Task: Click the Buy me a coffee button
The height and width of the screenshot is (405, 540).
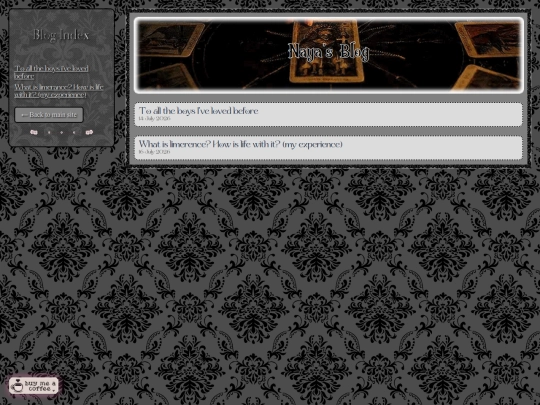Action: [33, 385]
